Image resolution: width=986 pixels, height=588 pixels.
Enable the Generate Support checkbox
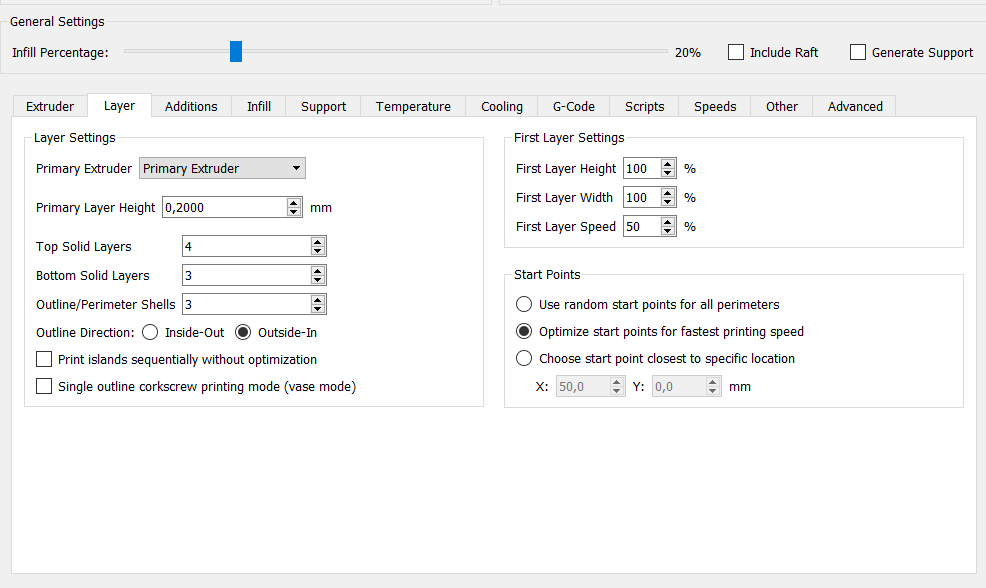tap(858, 52)
